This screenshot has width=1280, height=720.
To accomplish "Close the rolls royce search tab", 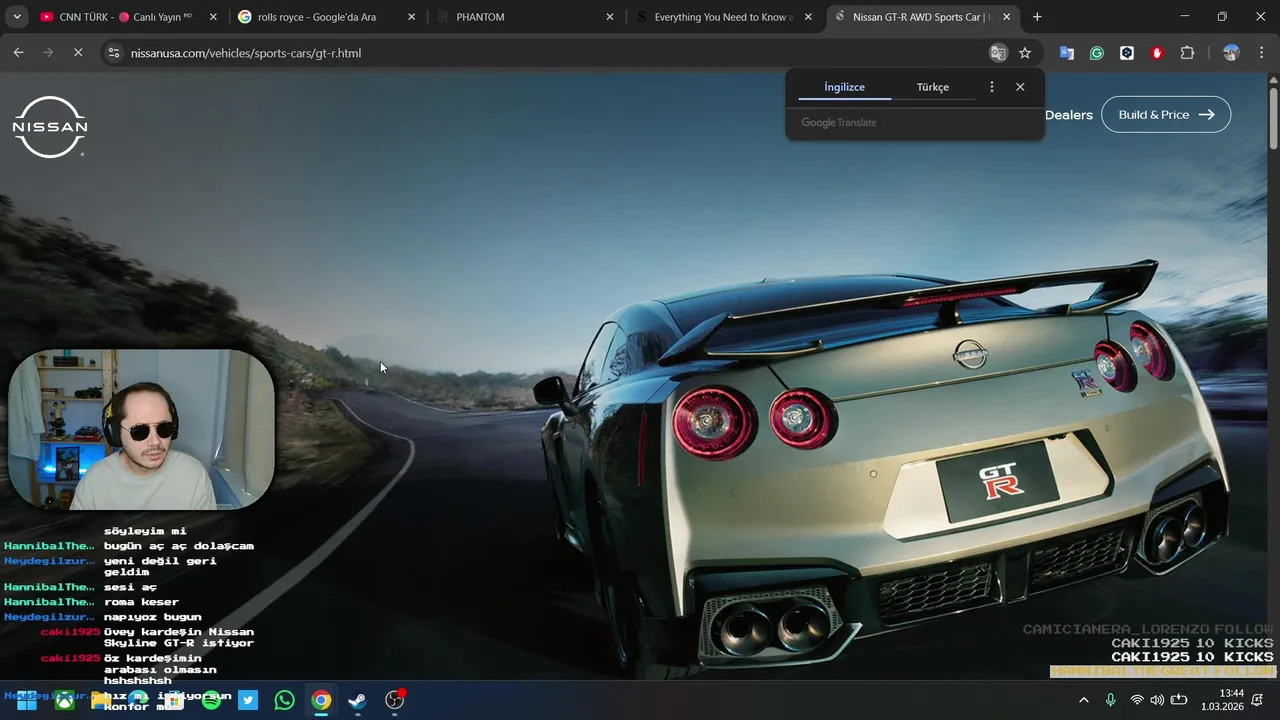I will [x=412, y=17].
